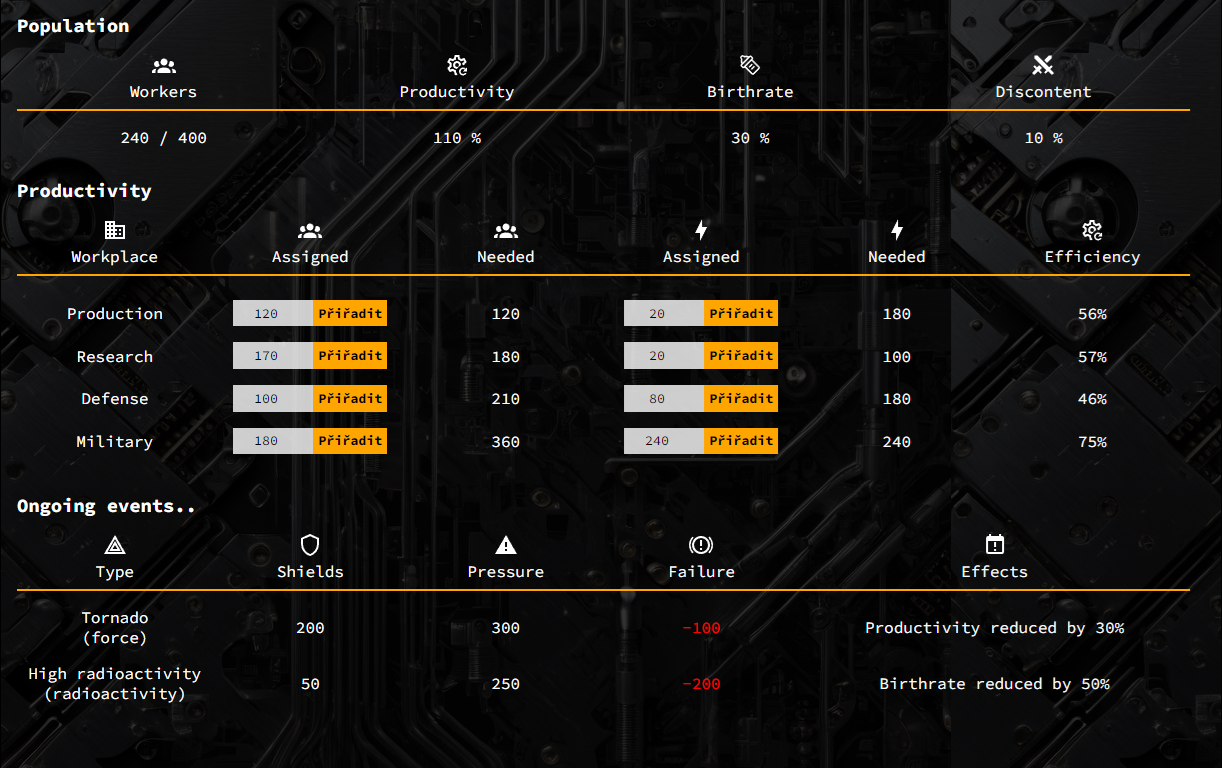The image size is (1222, 768).
Task: Focus the Research workers field showing 170
Action: 272,356
